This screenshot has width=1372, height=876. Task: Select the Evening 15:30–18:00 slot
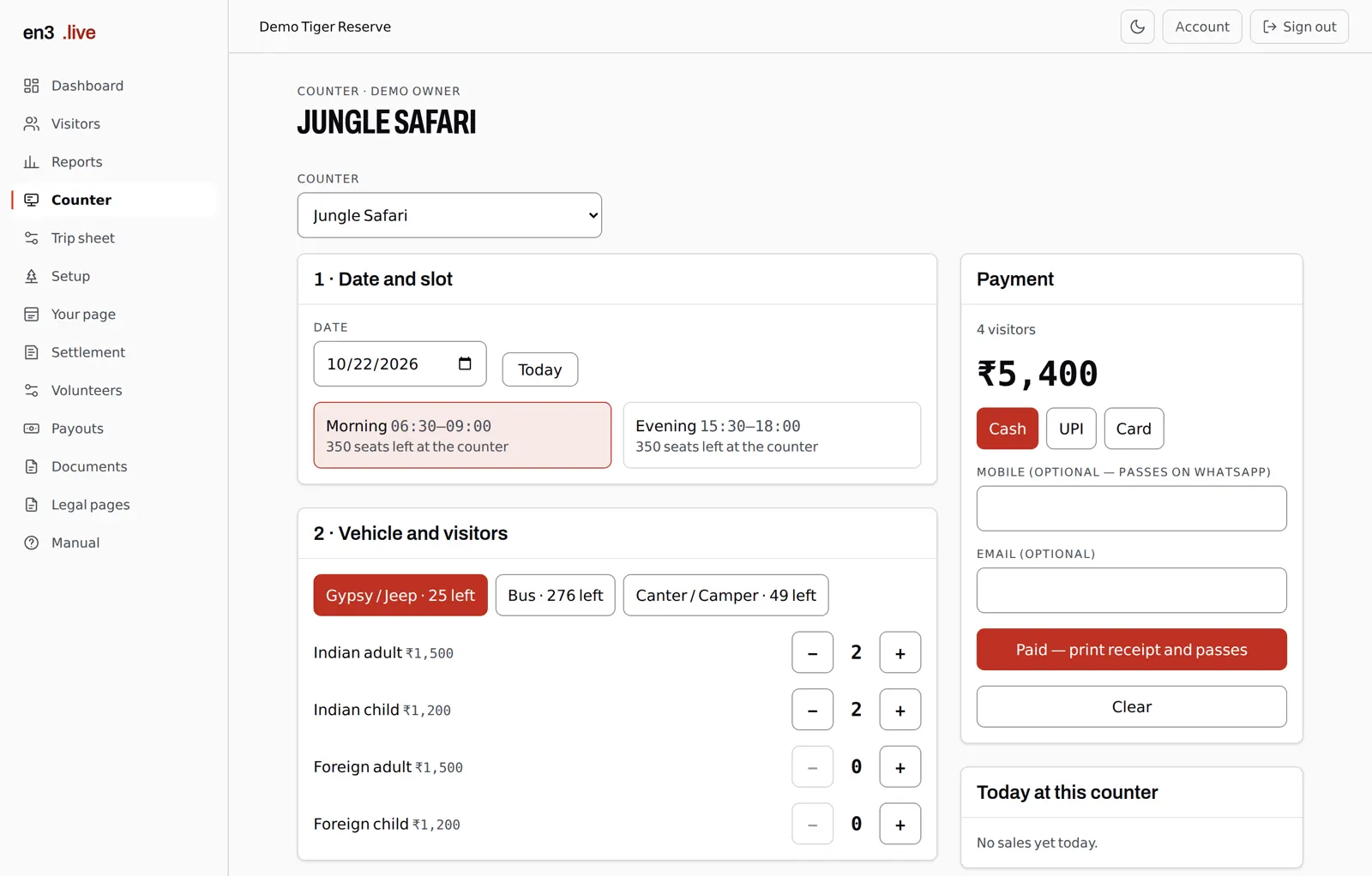pos(772,435)
